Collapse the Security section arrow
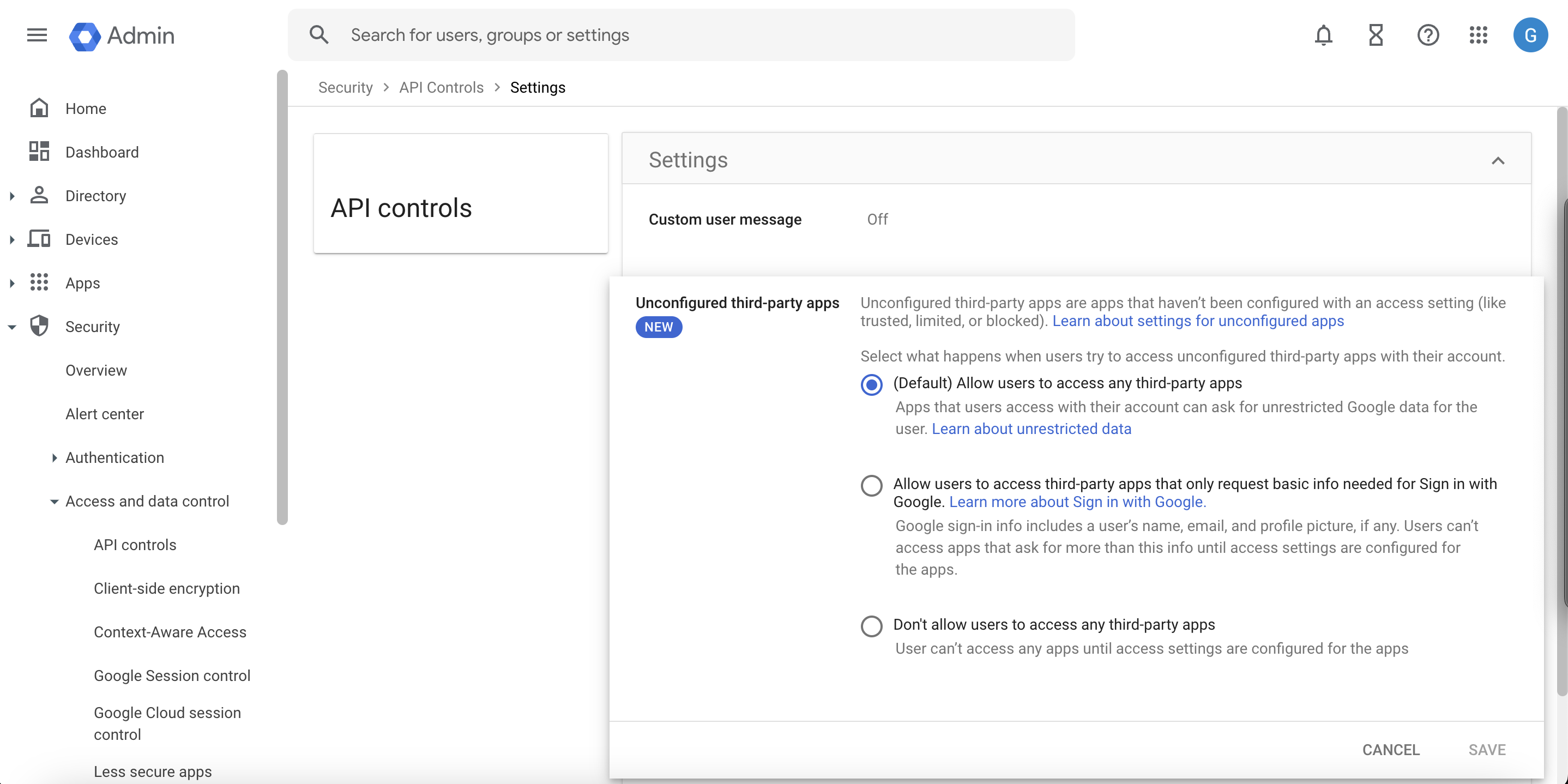1568x784 pixels. pyautogui.click(x=11, y=327)
